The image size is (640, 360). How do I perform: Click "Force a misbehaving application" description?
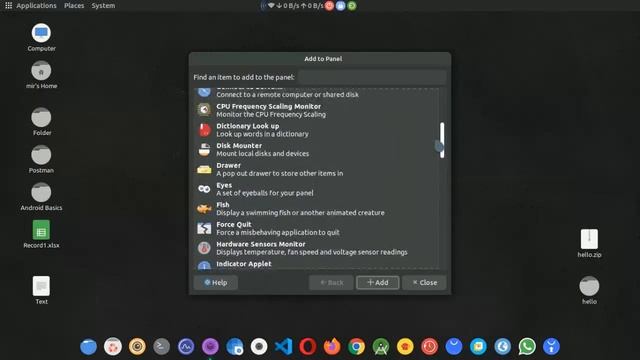278,232
